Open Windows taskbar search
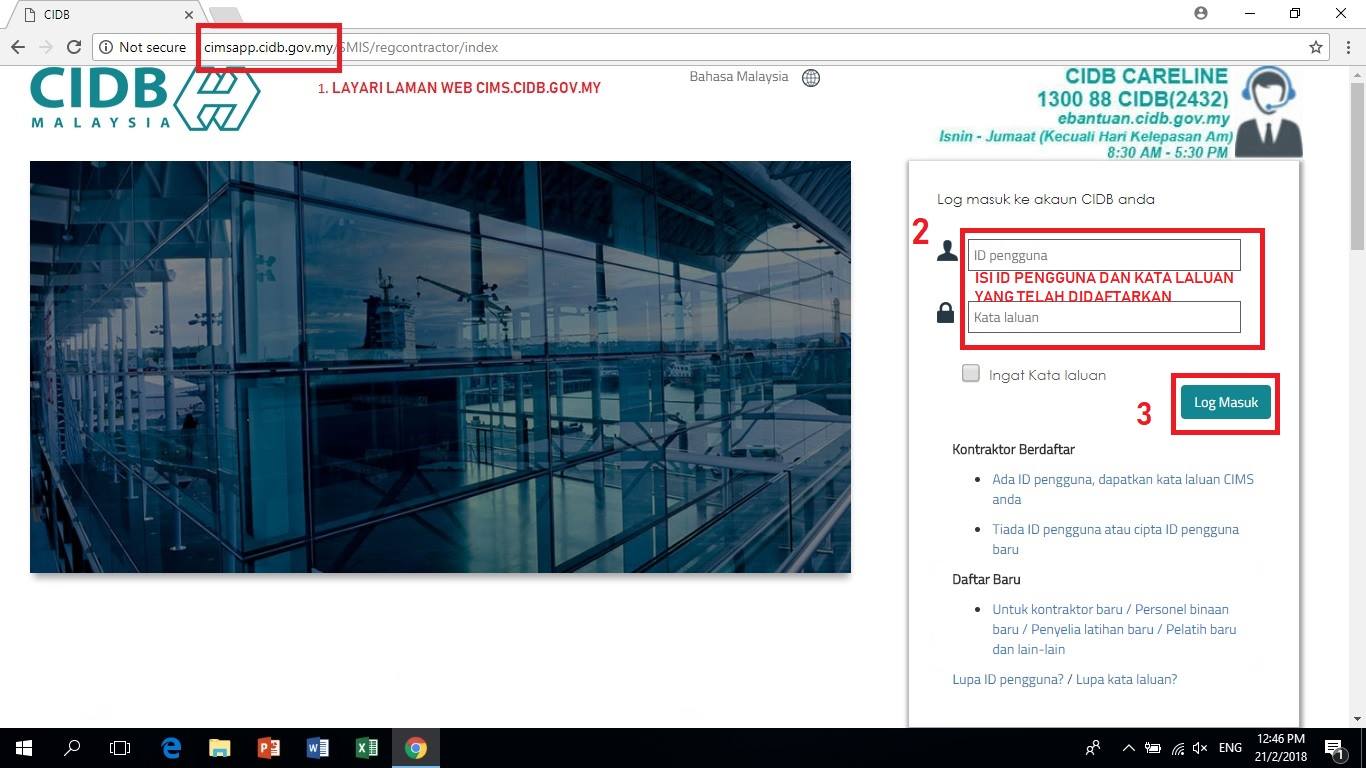The image size is (1366, 768). [x=72, y=748]
